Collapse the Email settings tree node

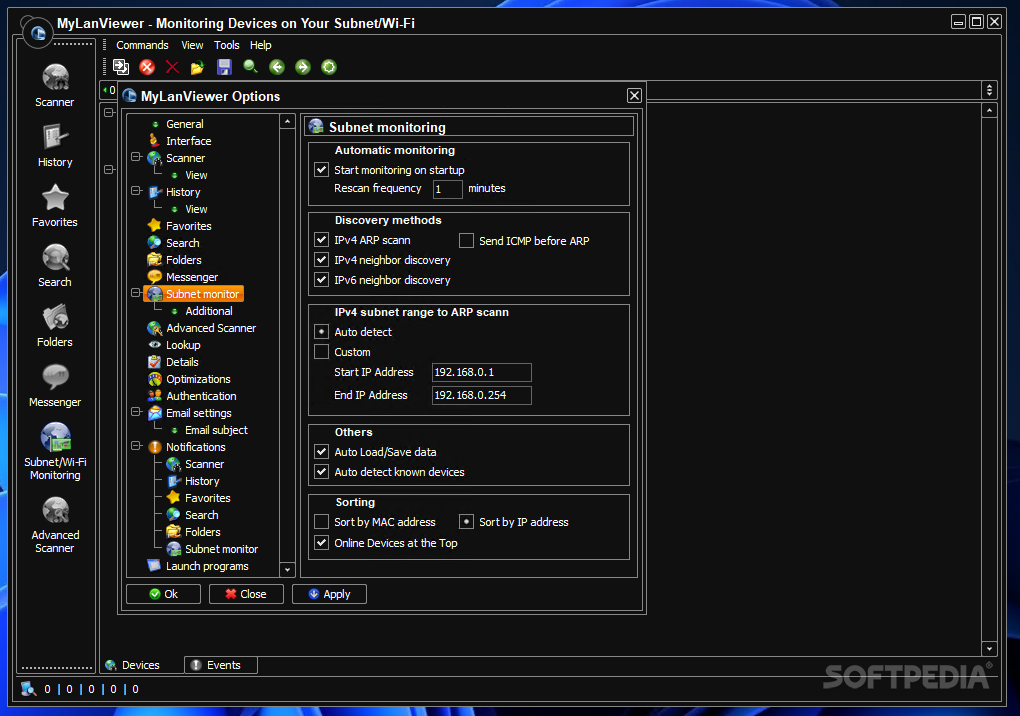point(136,412)
